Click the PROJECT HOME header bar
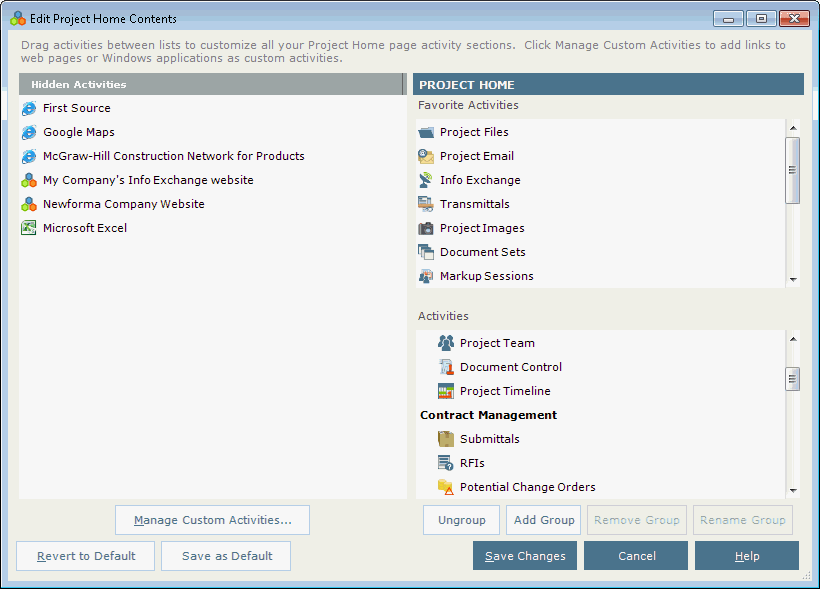Screen dimensions: 820x589 point(608,84)
